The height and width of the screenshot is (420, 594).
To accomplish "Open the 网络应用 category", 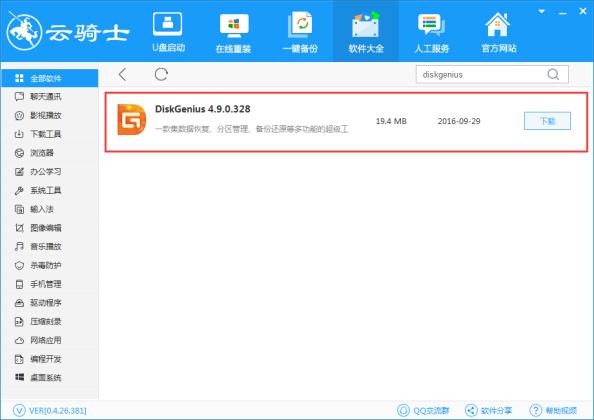I will pos(49,340).
